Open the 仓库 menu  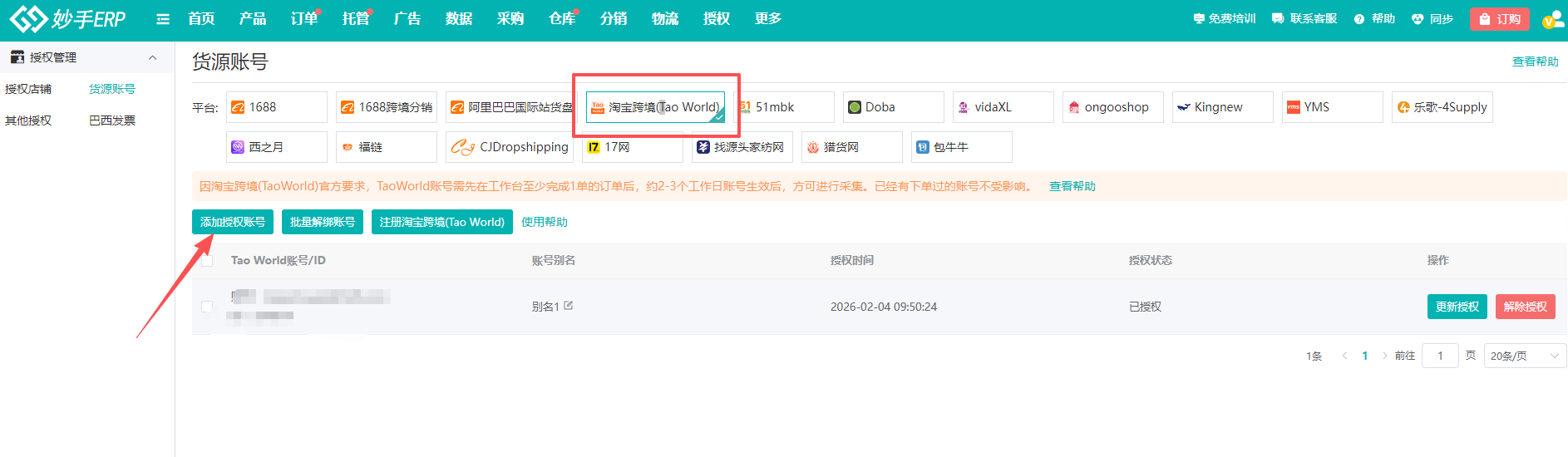click(562, 18)
